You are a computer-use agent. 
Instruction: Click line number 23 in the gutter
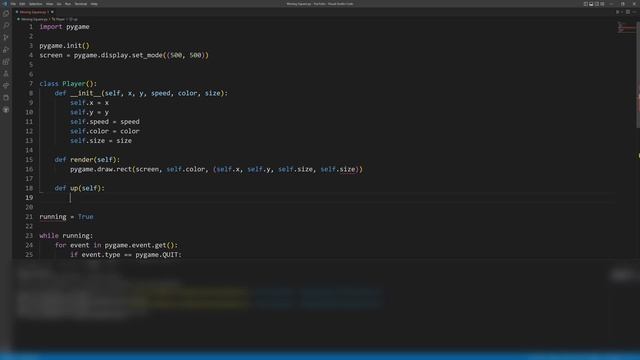(29, 236)
